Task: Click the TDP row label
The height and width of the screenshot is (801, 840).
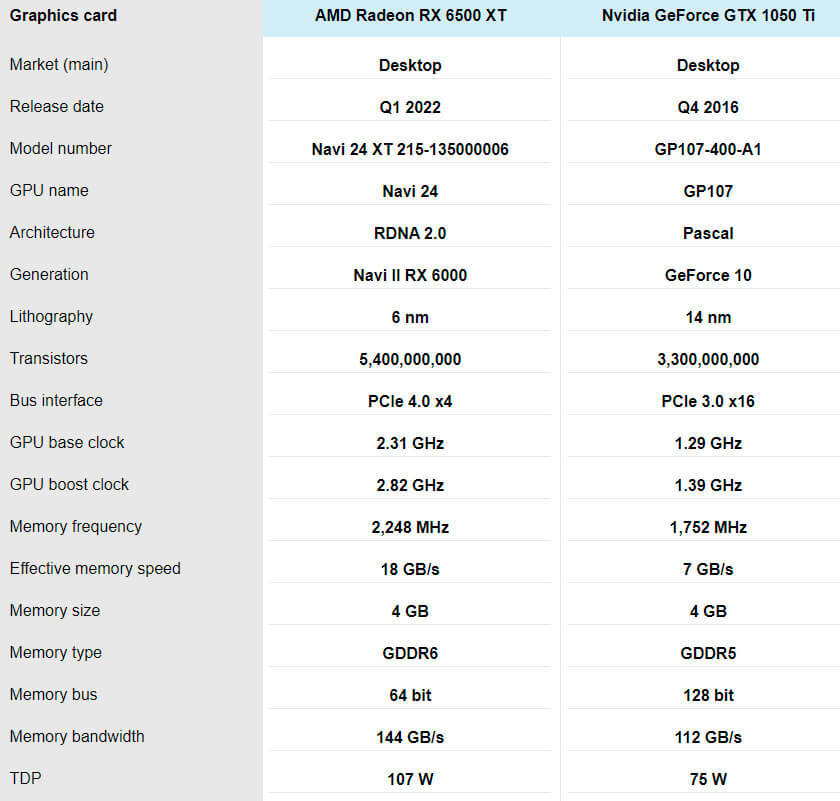Action: (x=23, y=779)
